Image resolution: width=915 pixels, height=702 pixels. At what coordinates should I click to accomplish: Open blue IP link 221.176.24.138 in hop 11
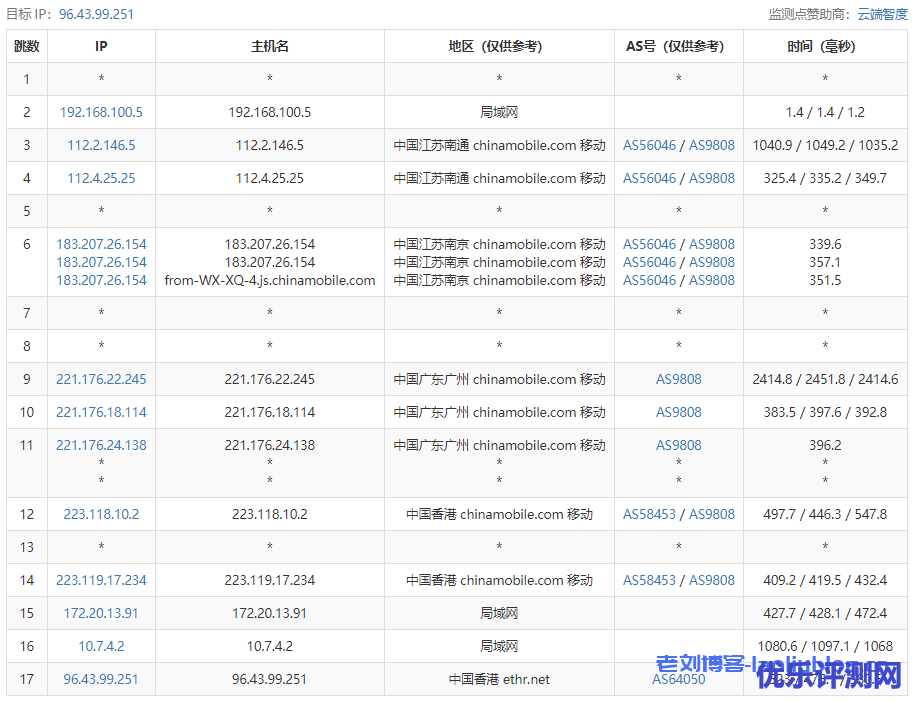101,445
